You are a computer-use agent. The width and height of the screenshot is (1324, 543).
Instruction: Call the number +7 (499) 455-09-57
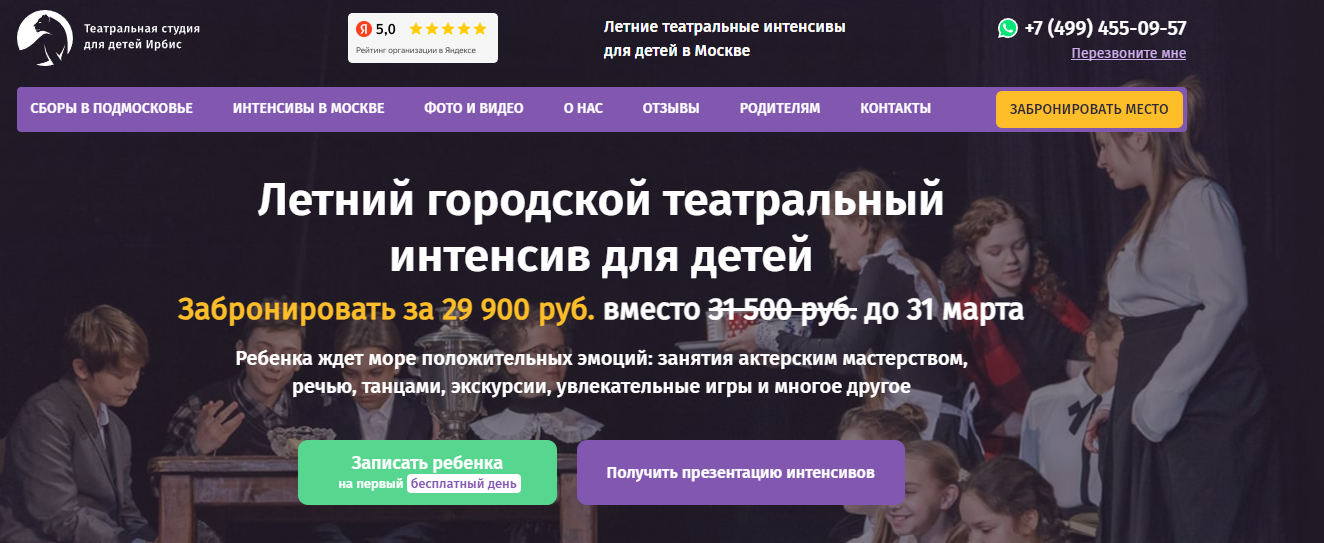[x=1105, y=28]
